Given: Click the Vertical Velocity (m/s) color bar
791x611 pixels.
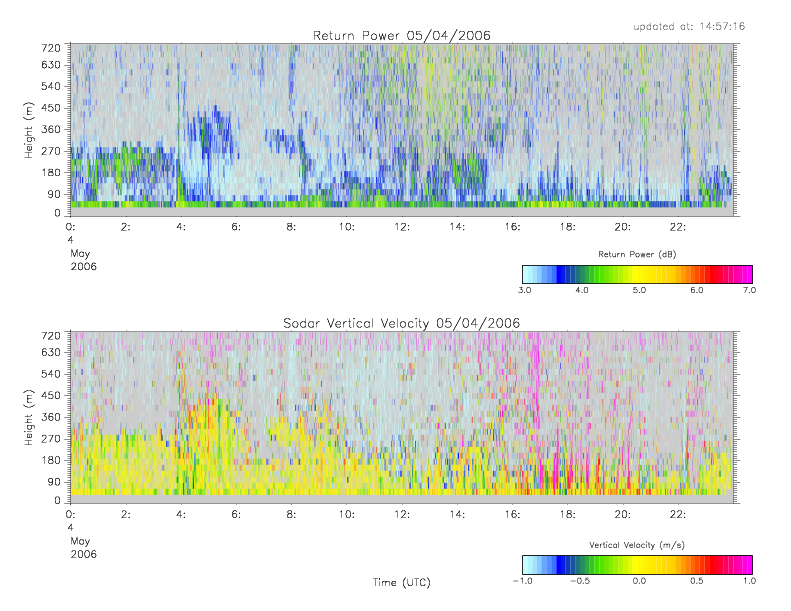Looking at the screenshot, I should (x=637, y=565).
